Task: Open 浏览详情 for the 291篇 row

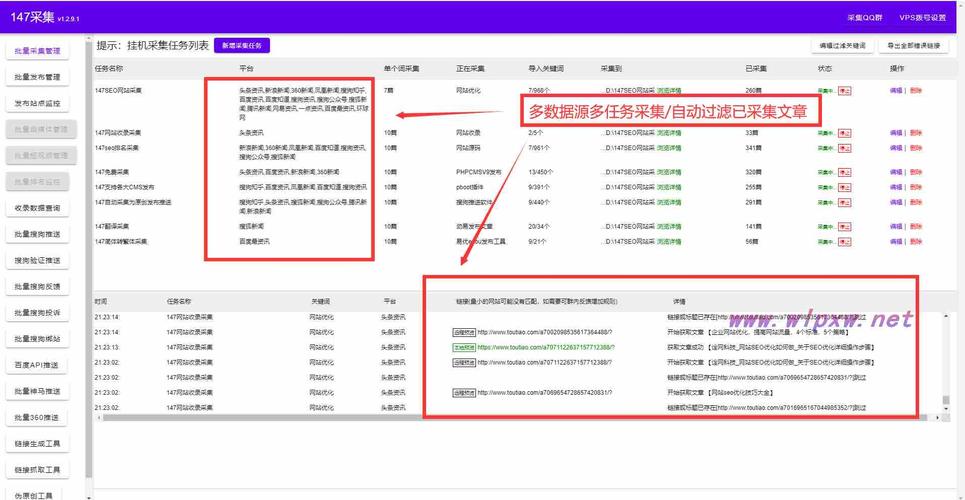Action: (x=669, y=202)
